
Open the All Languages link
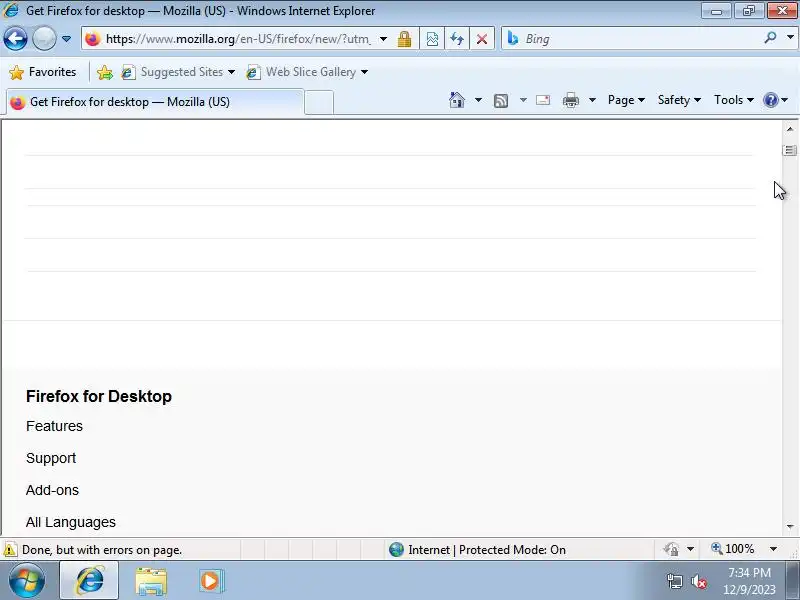pyautogui.click(x=71, y=522)
